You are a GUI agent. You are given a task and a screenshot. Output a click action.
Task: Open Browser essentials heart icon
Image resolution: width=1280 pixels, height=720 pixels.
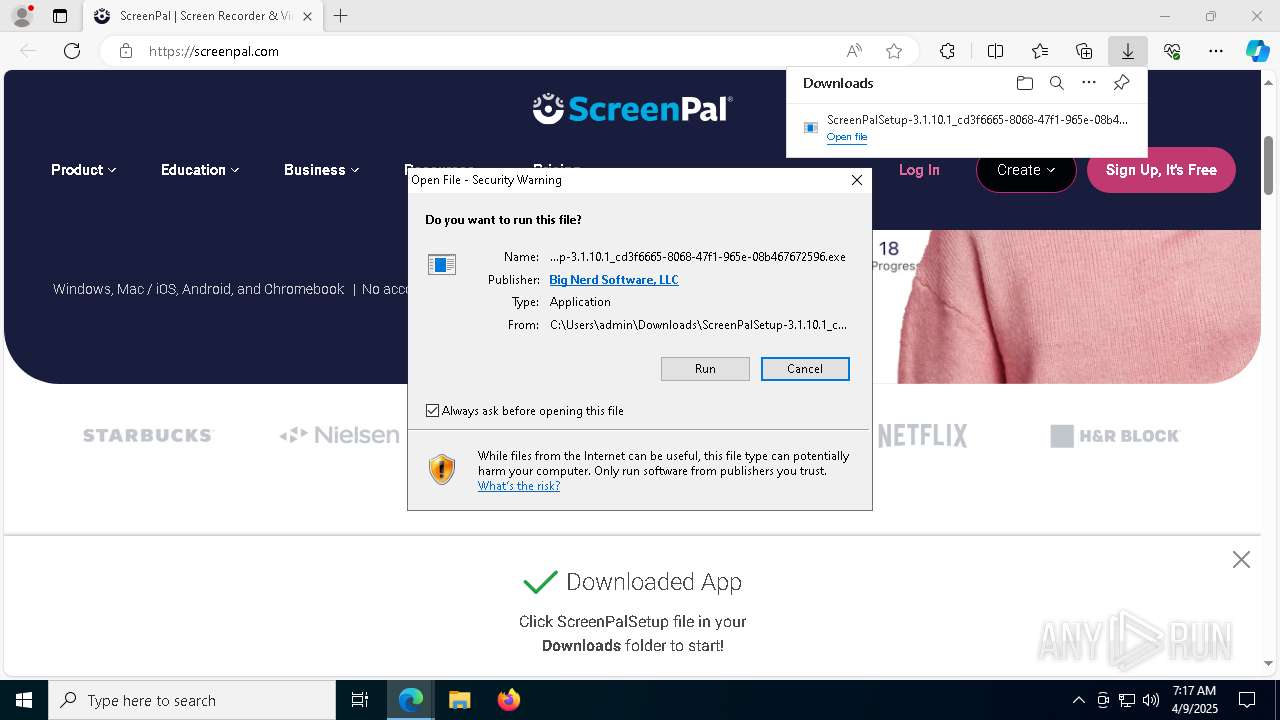(x=1172, y=51)
